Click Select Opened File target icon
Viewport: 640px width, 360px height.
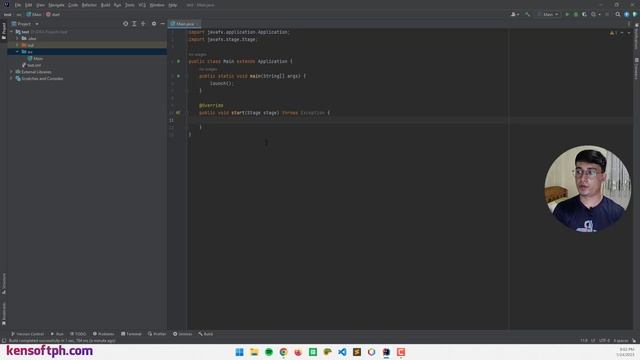(125, 24)
